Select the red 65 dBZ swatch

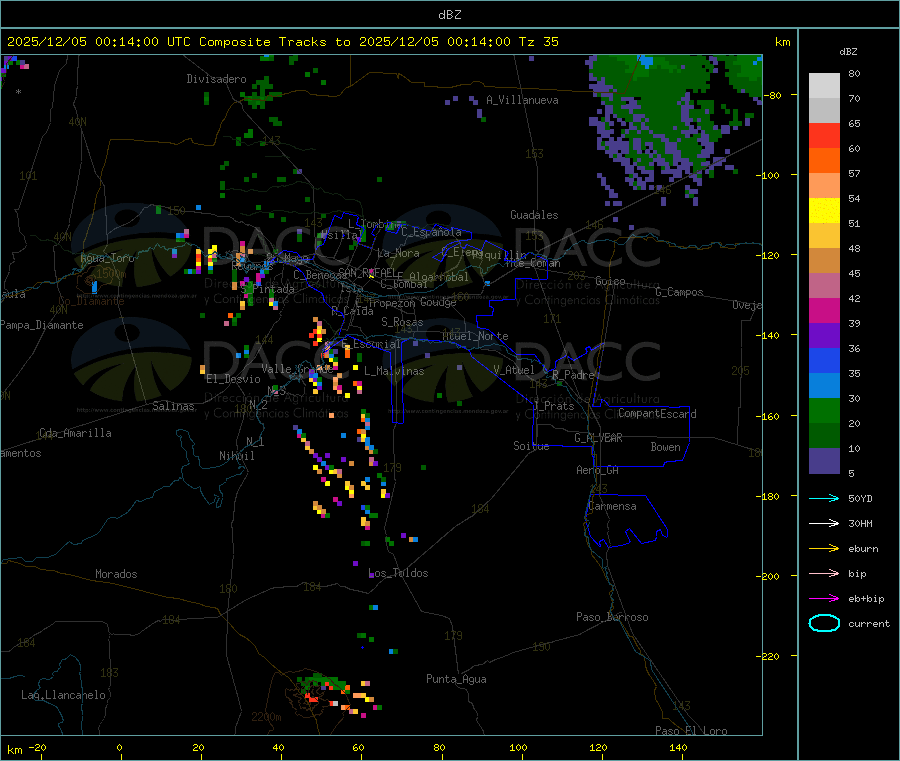(x=824, y=135)
